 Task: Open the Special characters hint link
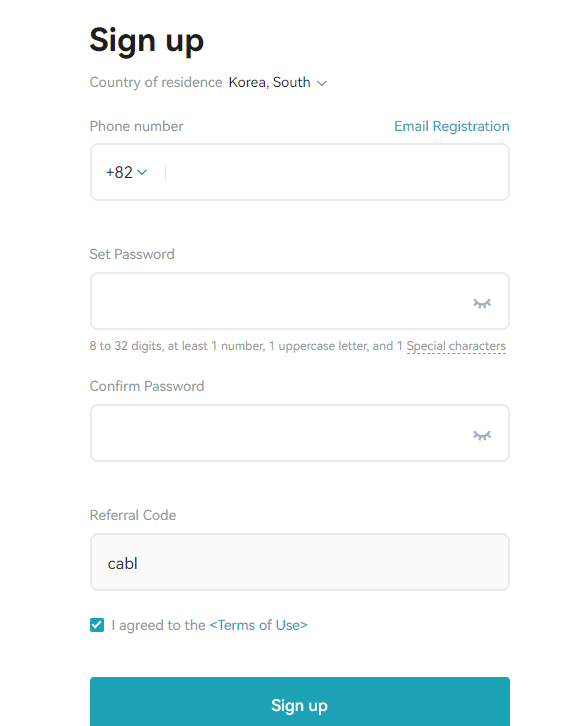click(x=456, y=346)
